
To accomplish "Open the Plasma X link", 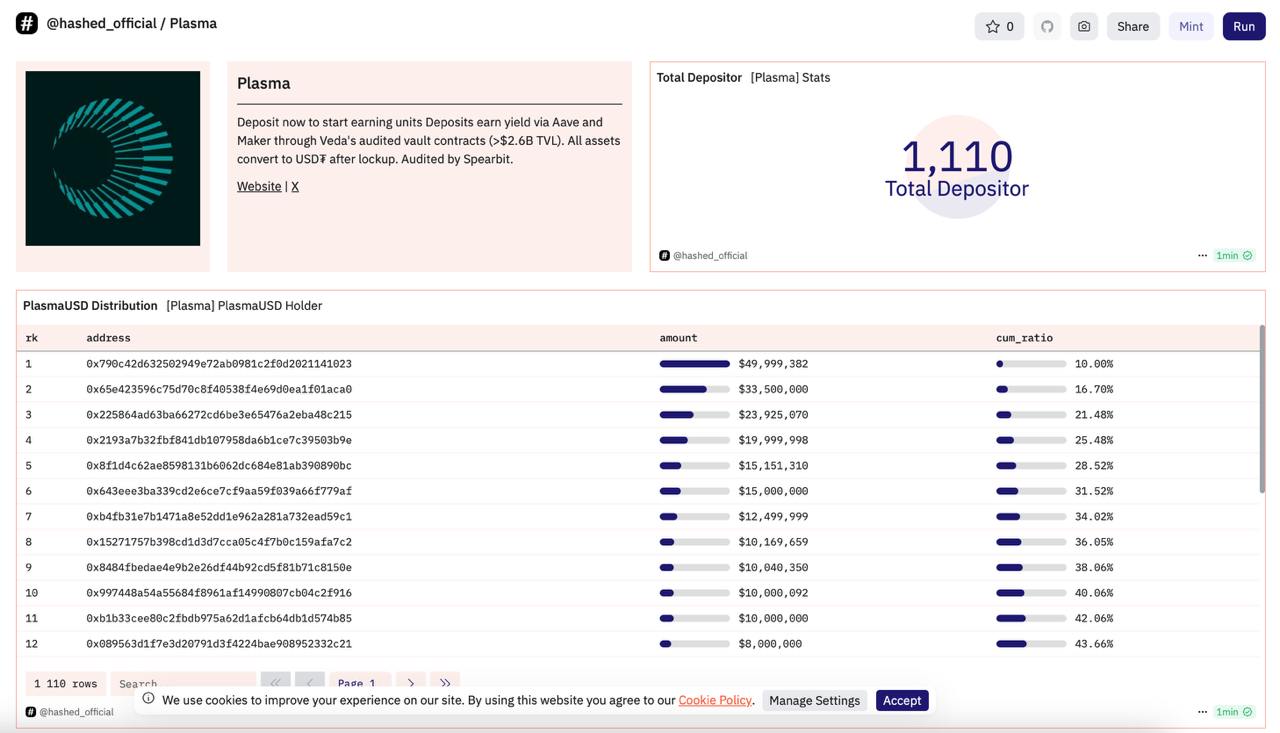I will coord(295,186).
